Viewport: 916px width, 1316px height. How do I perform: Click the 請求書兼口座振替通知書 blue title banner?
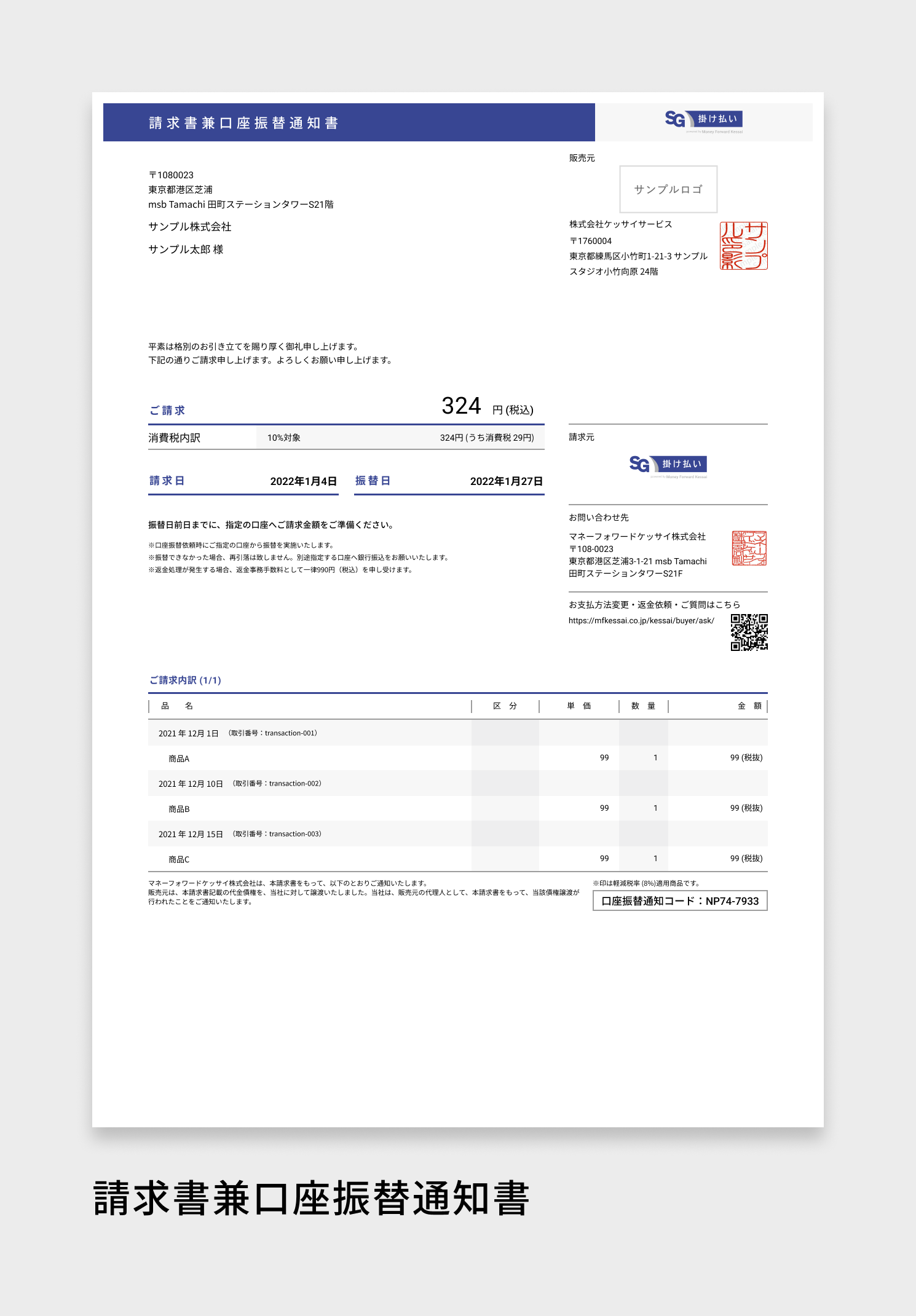tap(349, 122)
